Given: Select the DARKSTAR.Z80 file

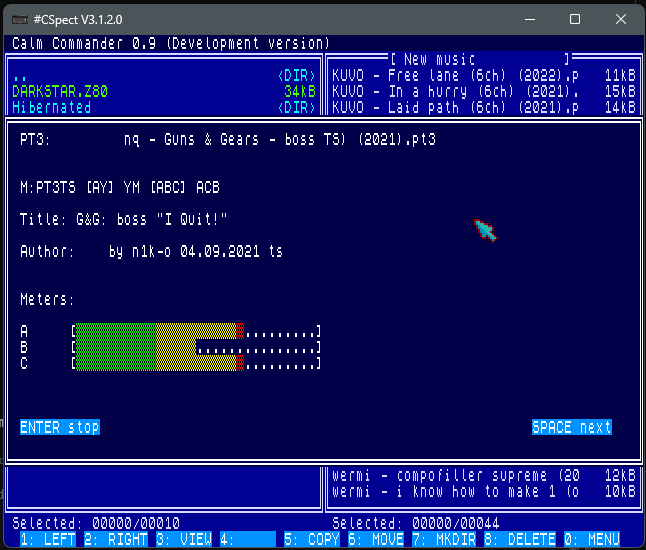Looking at the screenshot, I should click(x=164, y=91).
